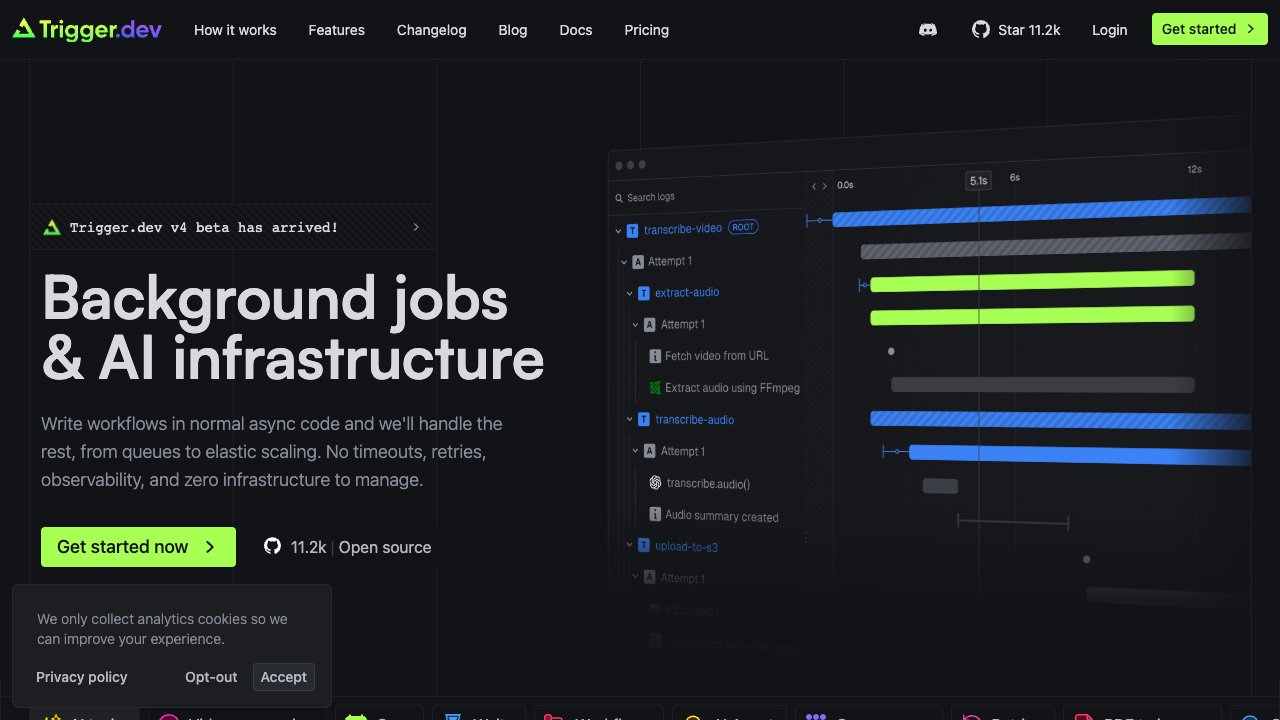Click the gray Extract audio using FFmpeg bar
Screen dimensions: 1280x720
click(x=1043, y=385)
